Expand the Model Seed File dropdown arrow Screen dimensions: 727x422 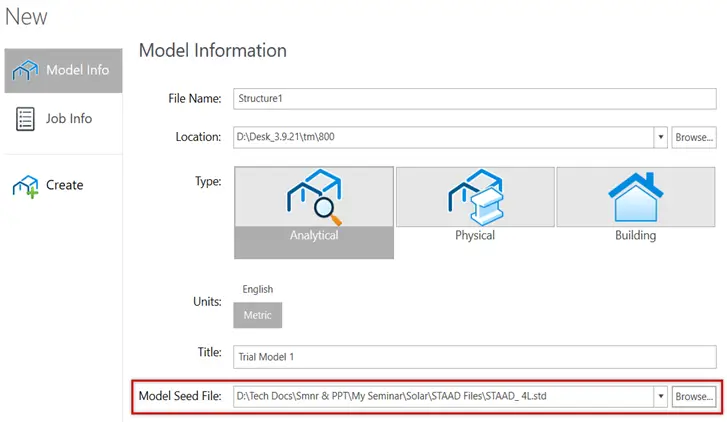(x=661, y=396)
